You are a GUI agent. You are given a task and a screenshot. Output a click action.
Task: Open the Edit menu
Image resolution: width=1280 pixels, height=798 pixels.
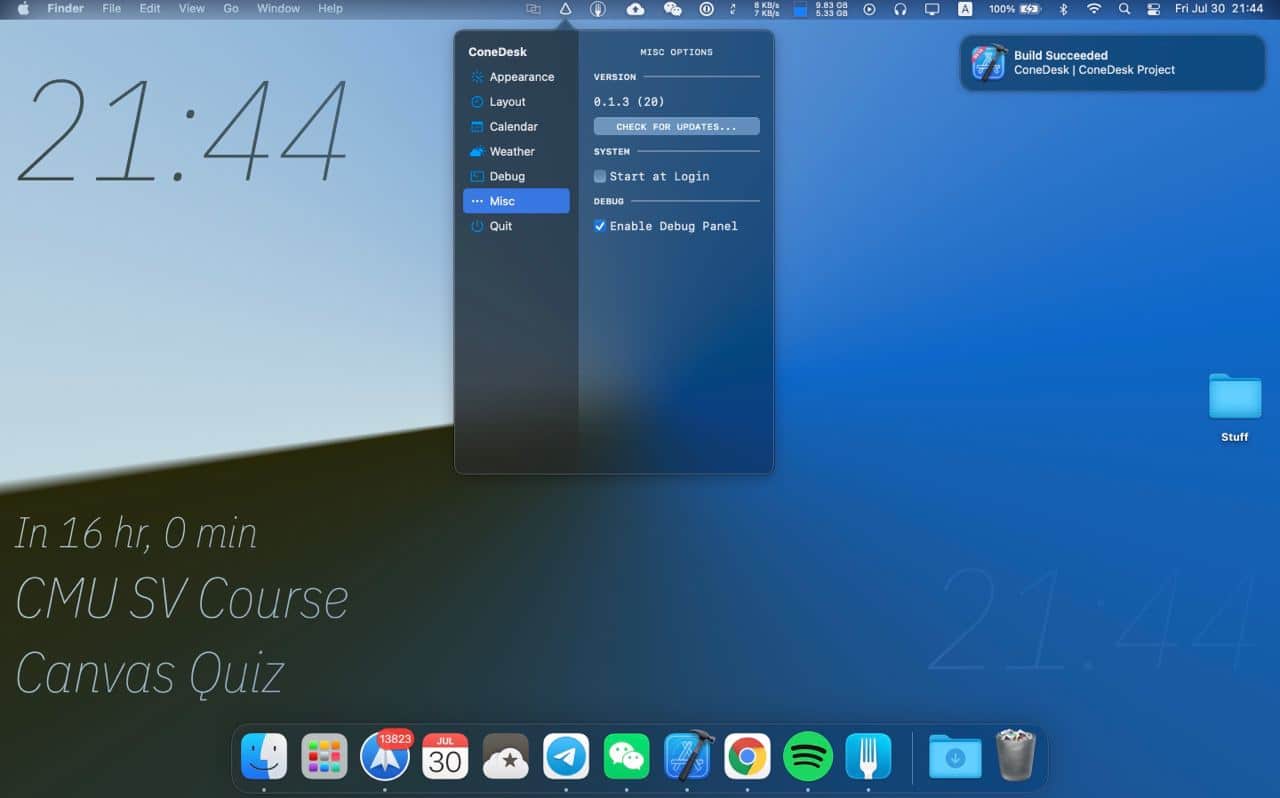tap(150, 9)
